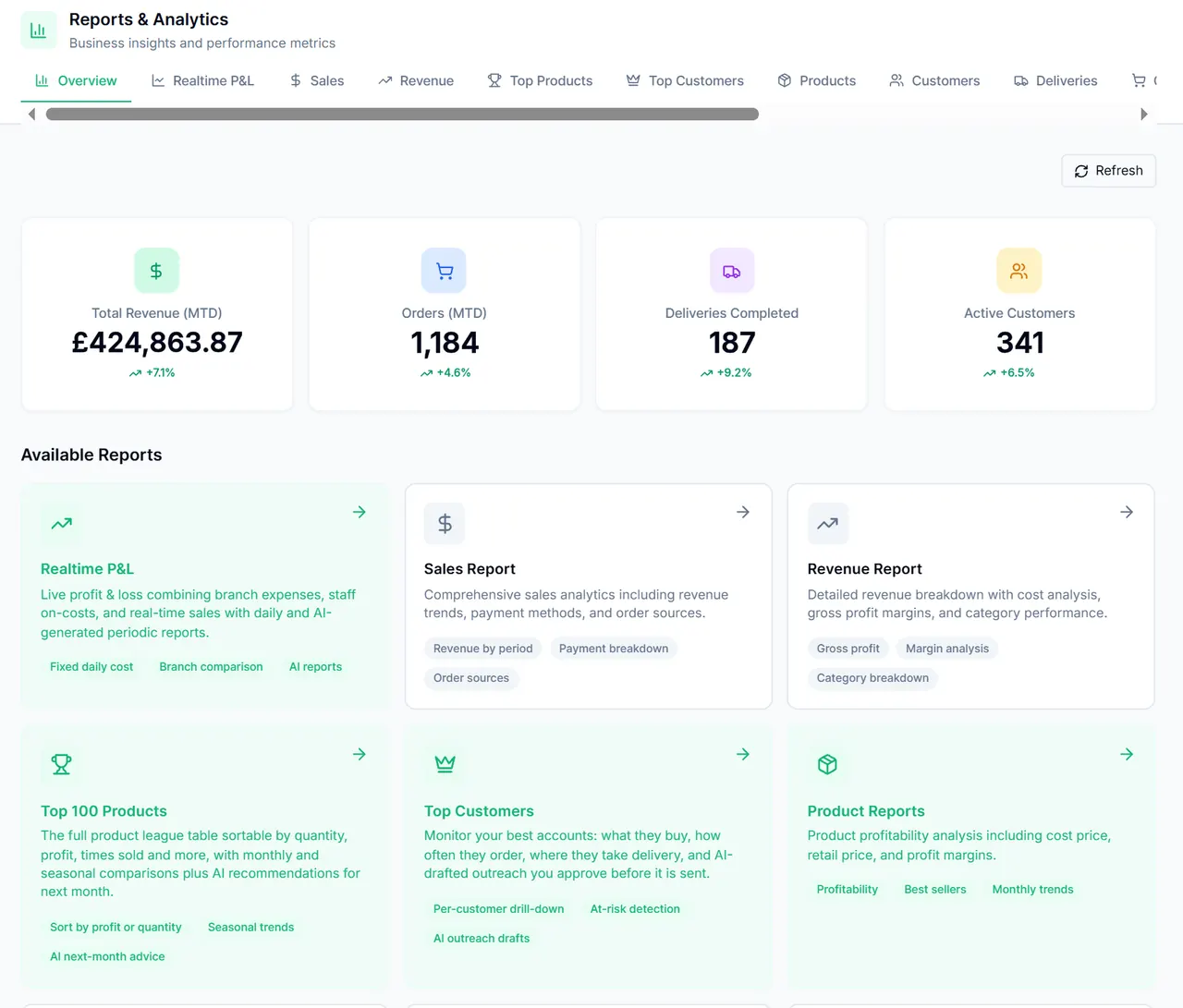Open Revenue Report via its arrow icon
The width and height of the screenshot is (1183, 1008).
(1127, 512)
